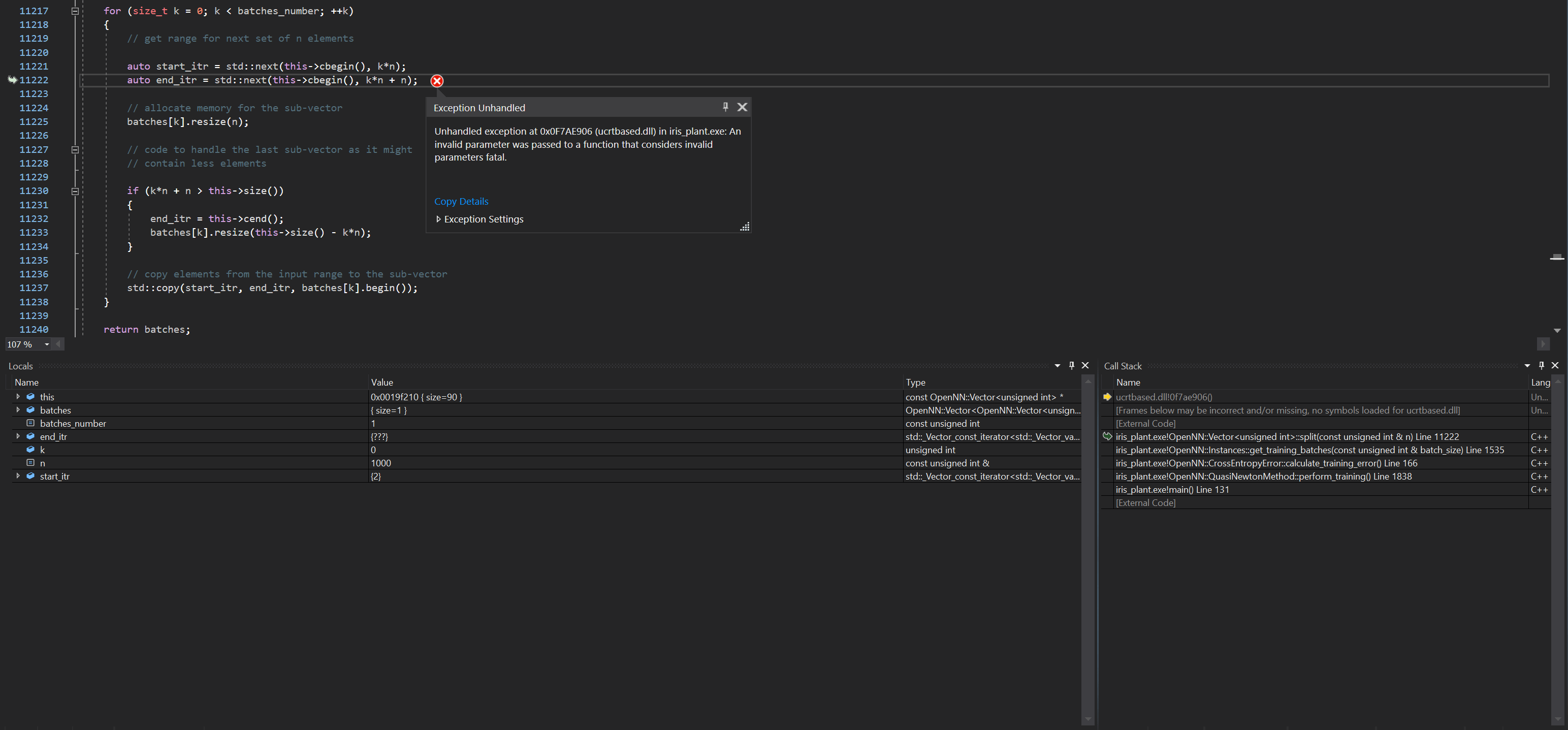Expand Exception Settings section
Screen dimensions: 1568x730
point(438,219)
